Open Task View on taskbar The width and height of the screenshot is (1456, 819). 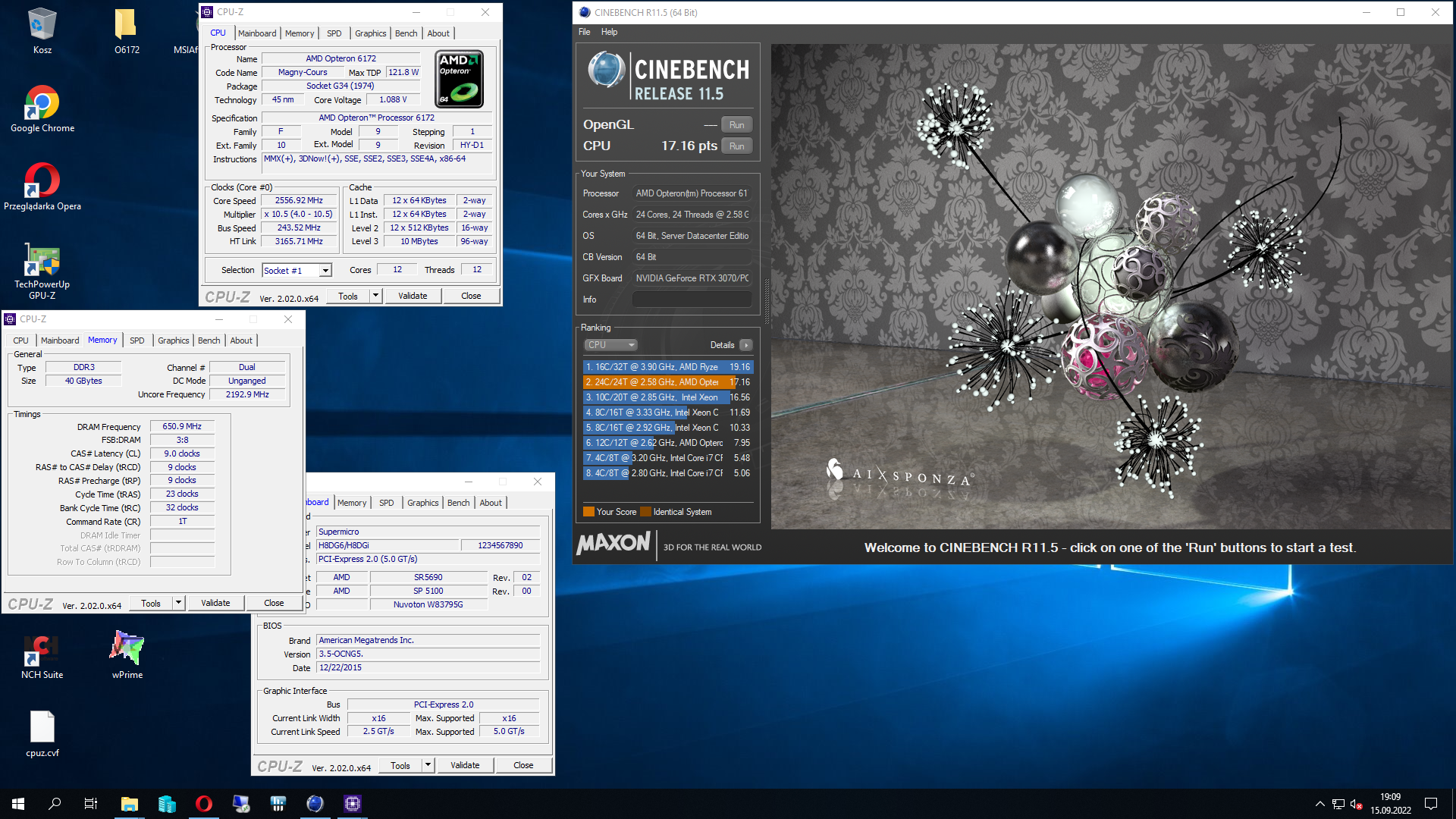click(91, 804)
